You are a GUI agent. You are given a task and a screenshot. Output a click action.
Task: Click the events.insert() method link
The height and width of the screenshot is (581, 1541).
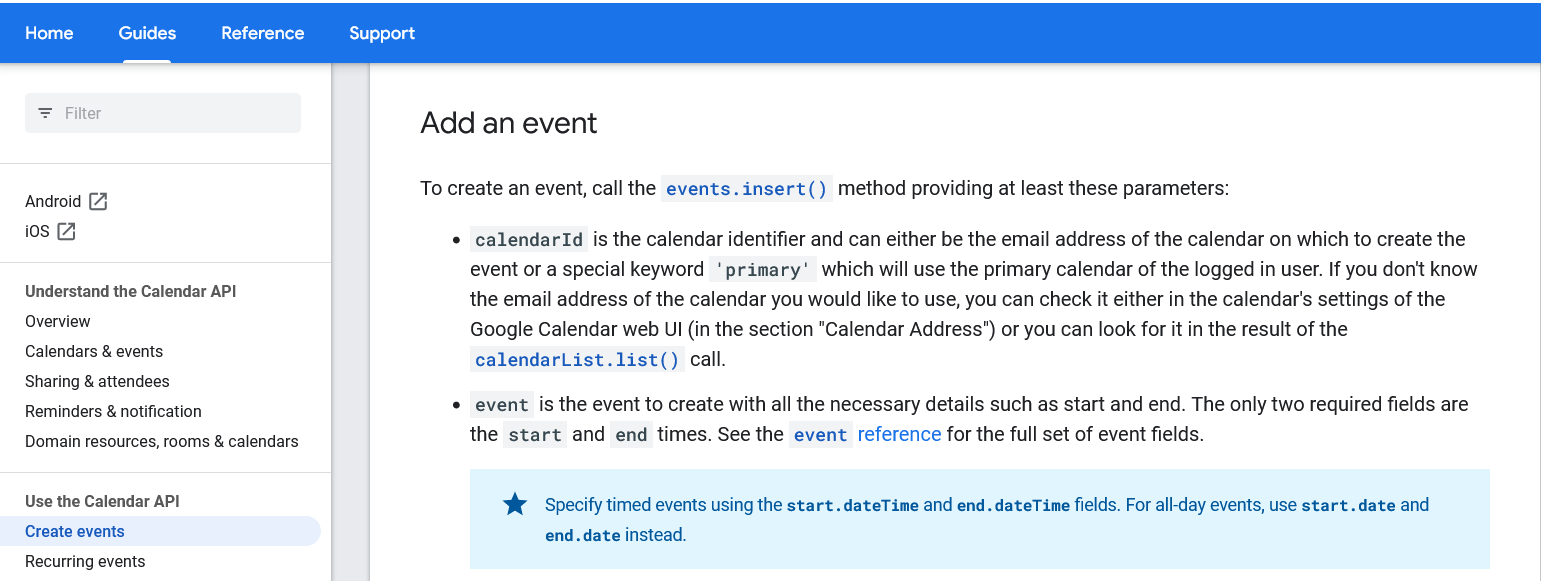pyautogui.click(x=747, y=189)
